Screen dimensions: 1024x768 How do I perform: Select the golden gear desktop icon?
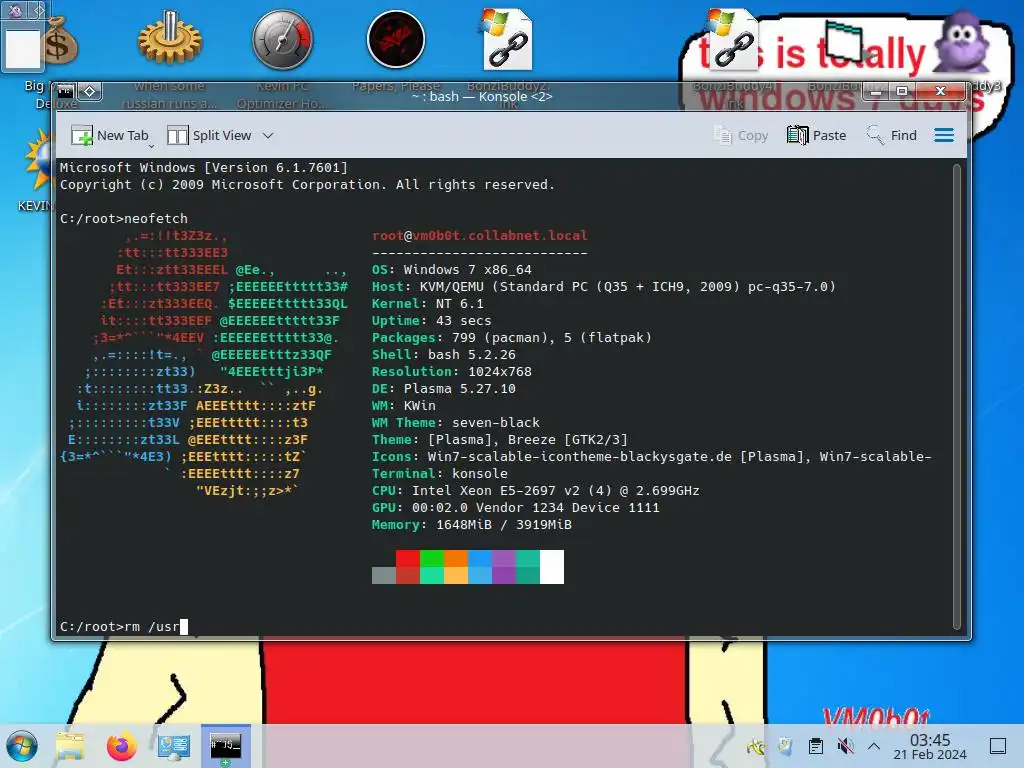tap(170, 39)
